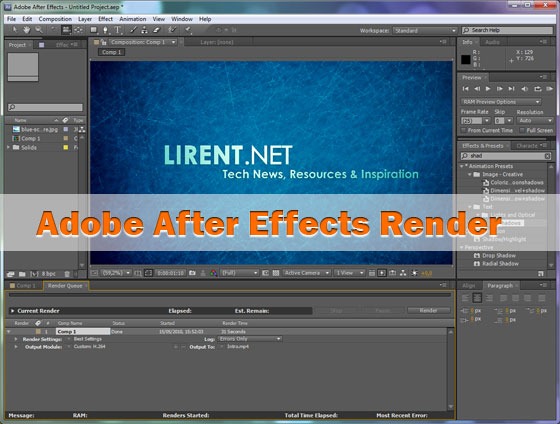Select the Hand tool

tap(26, 30)
